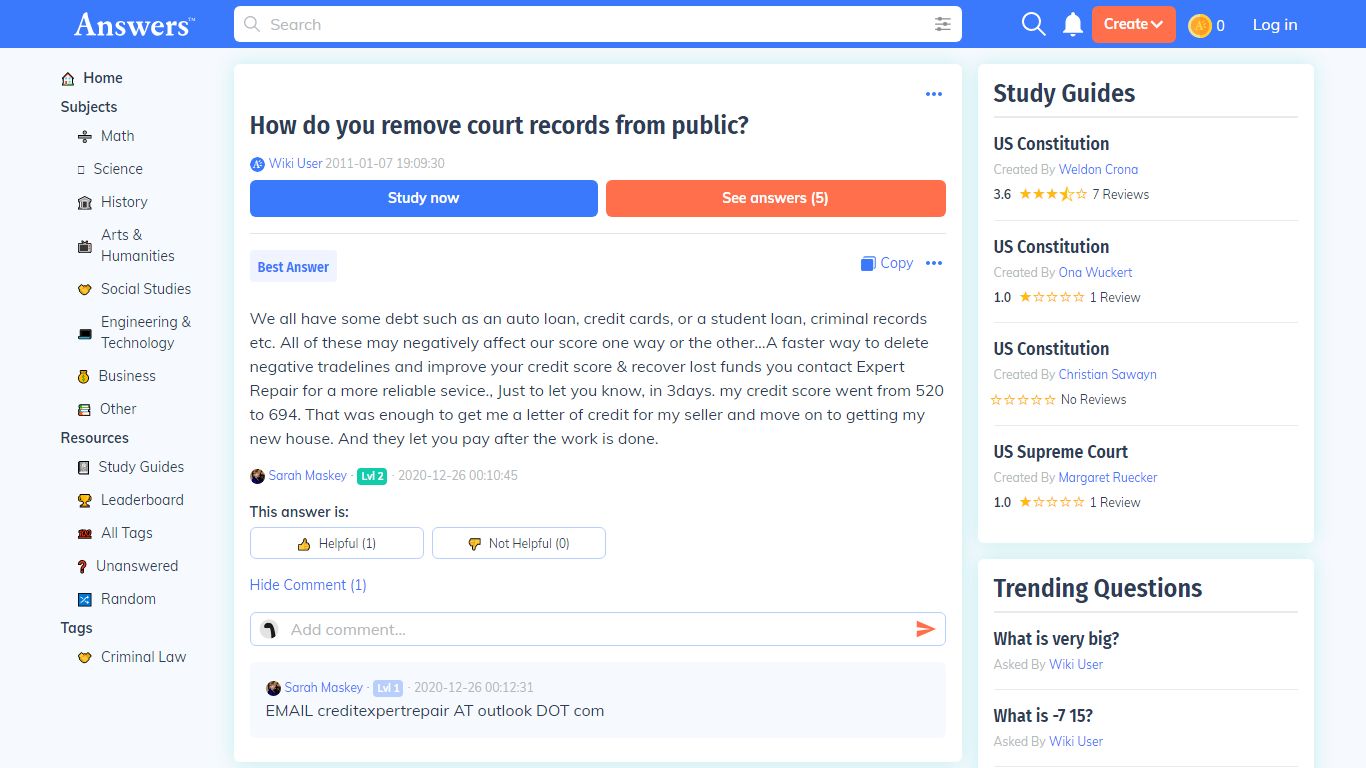
Task: Send comment arrow icon
Action: click(925, 629)
